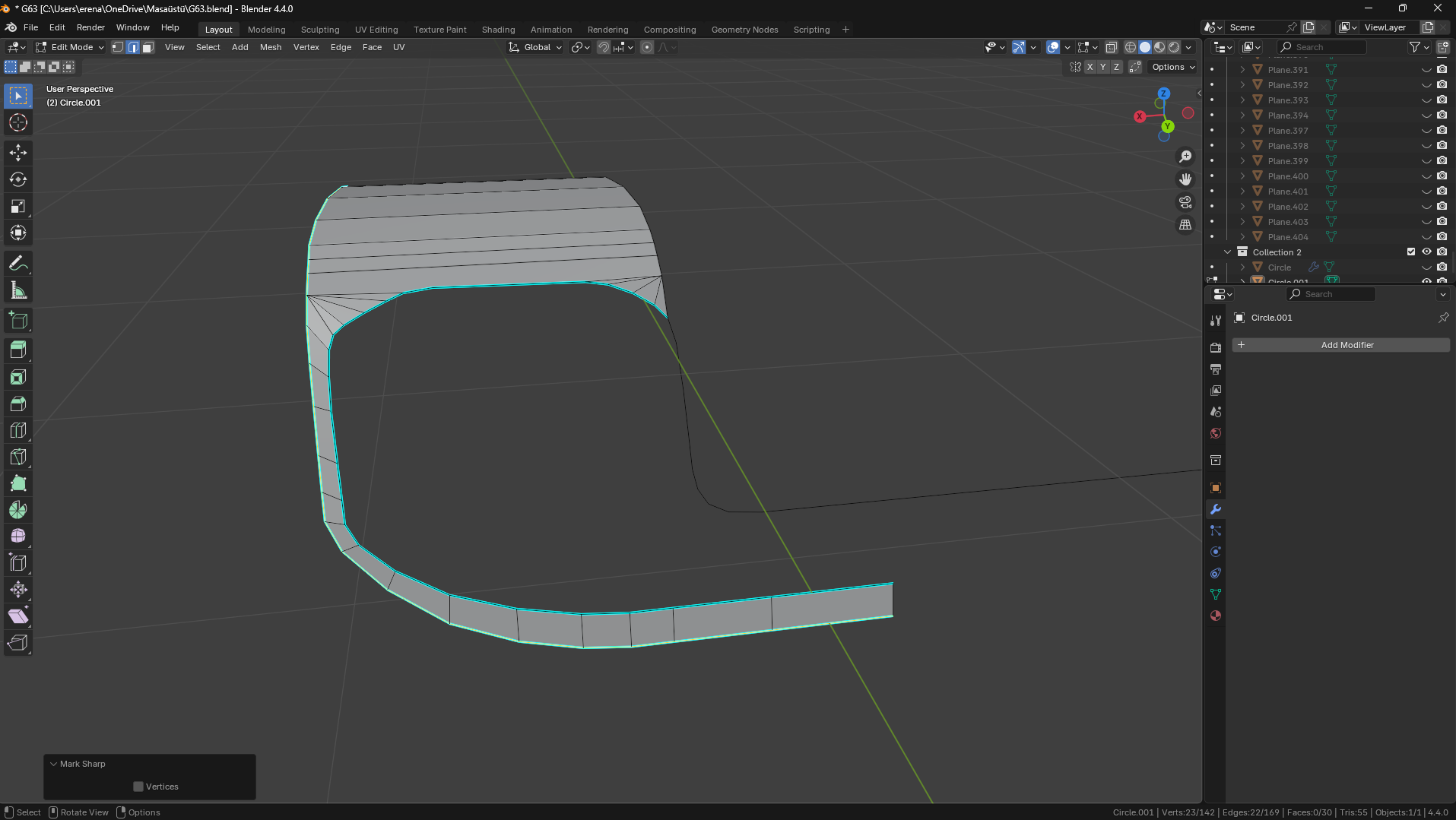Open the Edit Mode dropdown

tap(71, 47)
